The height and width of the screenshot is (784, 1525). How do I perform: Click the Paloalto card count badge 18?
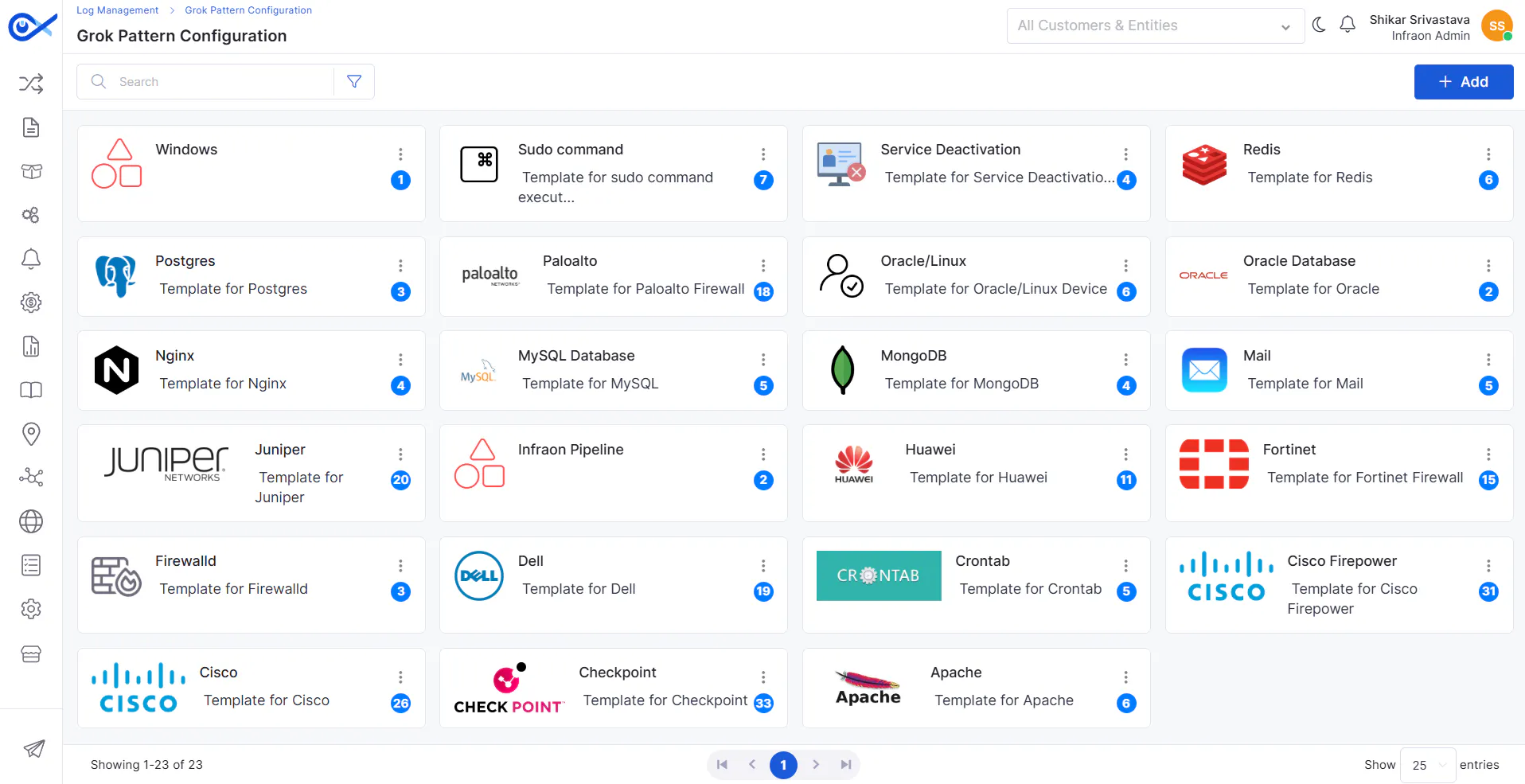(x=763, y=291)
